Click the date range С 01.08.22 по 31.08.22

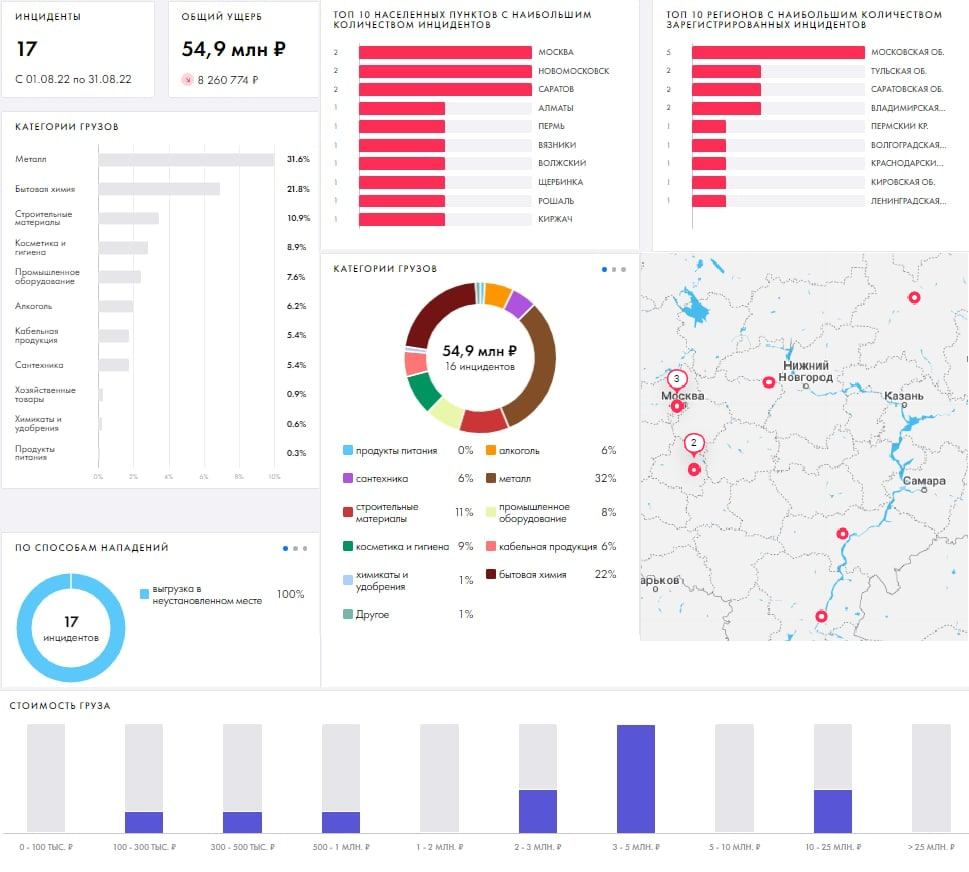(x=74, y=79)
